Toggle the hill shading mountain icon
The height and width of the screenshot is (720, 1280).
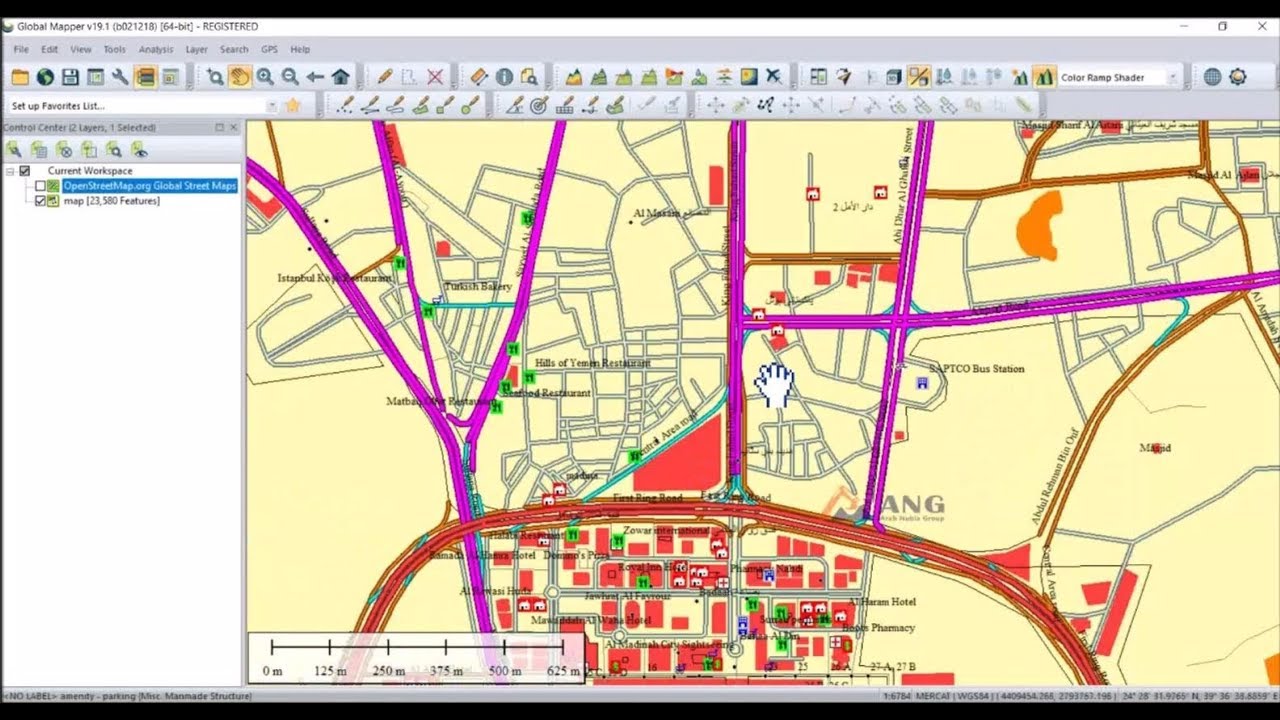1044,77
